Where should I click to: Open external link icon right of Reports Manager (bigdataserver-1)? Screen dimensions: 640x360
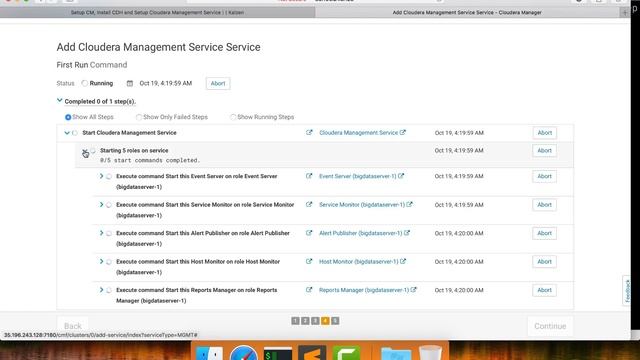point(413,290)
